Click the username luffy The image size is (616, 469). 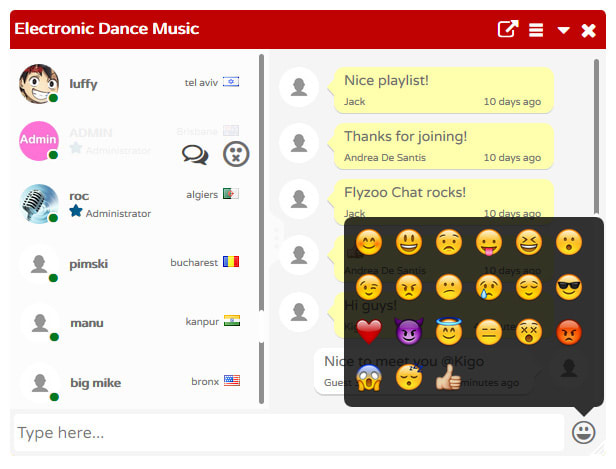click(x=83, y=84)
